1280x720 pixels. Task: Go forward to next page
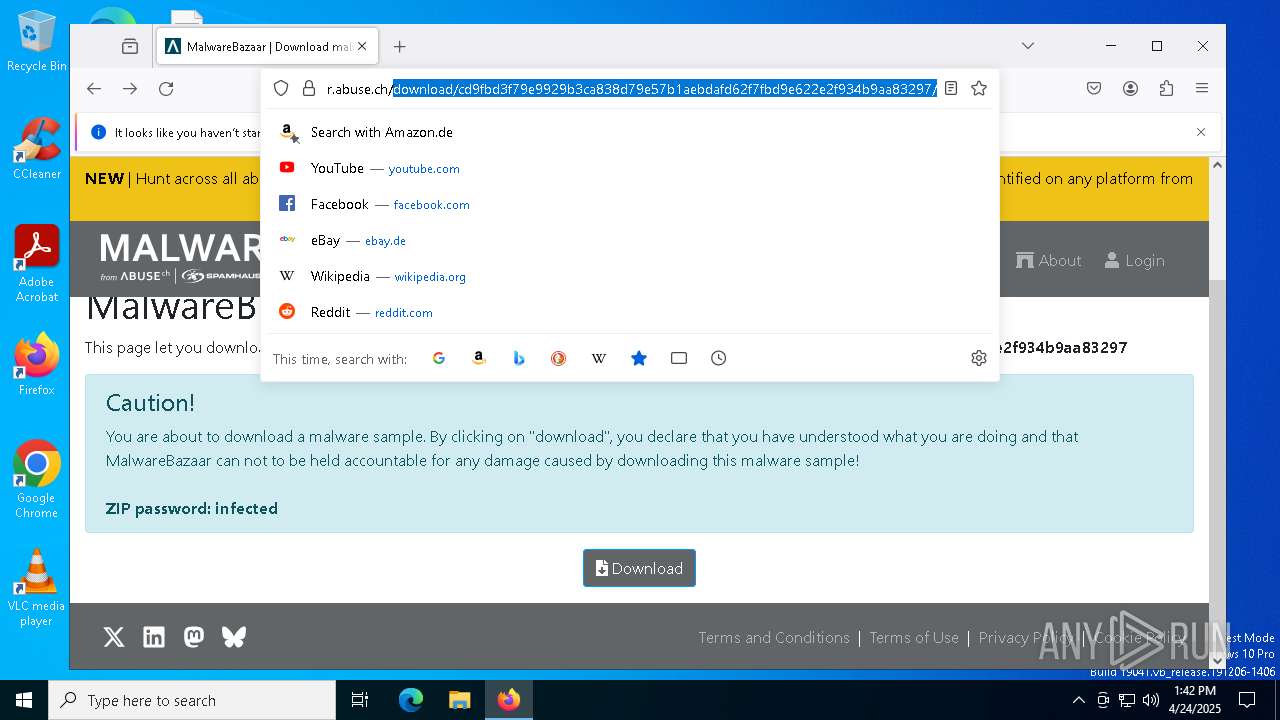[130, 88]
